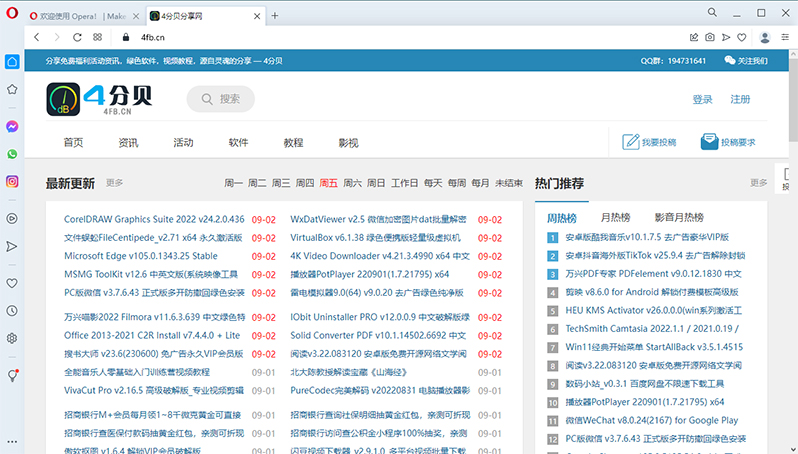Open Easy Setup sliders icon
The height and width of the screenshot is (454, 798).
point(785,37)
